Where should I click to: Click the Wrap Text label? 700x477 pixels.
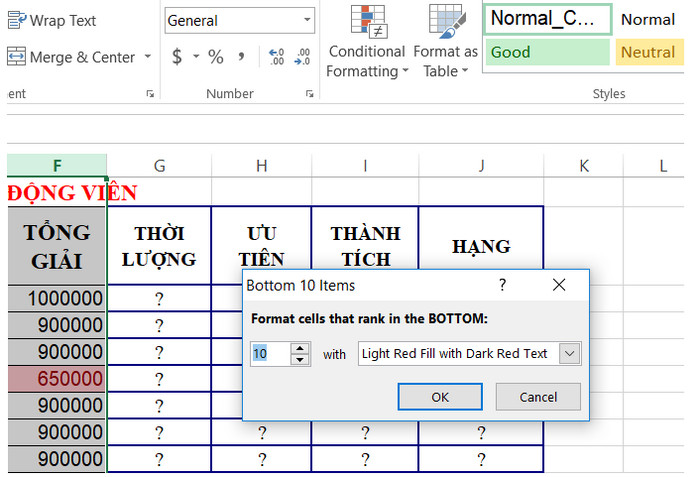[63, 21]
